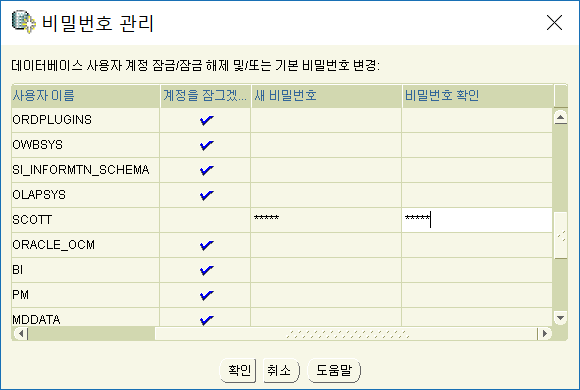Click the vertical scrollbar down arrow
580x390 pixels.
point(560,318)
